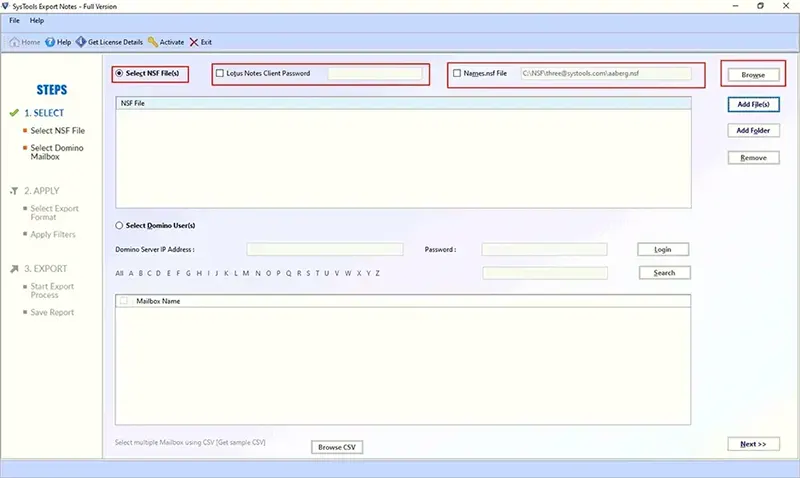The width and height of the screenshot is (800, 478).
Task: Click the mailbox search text field
Action: [x=545, y=273]
